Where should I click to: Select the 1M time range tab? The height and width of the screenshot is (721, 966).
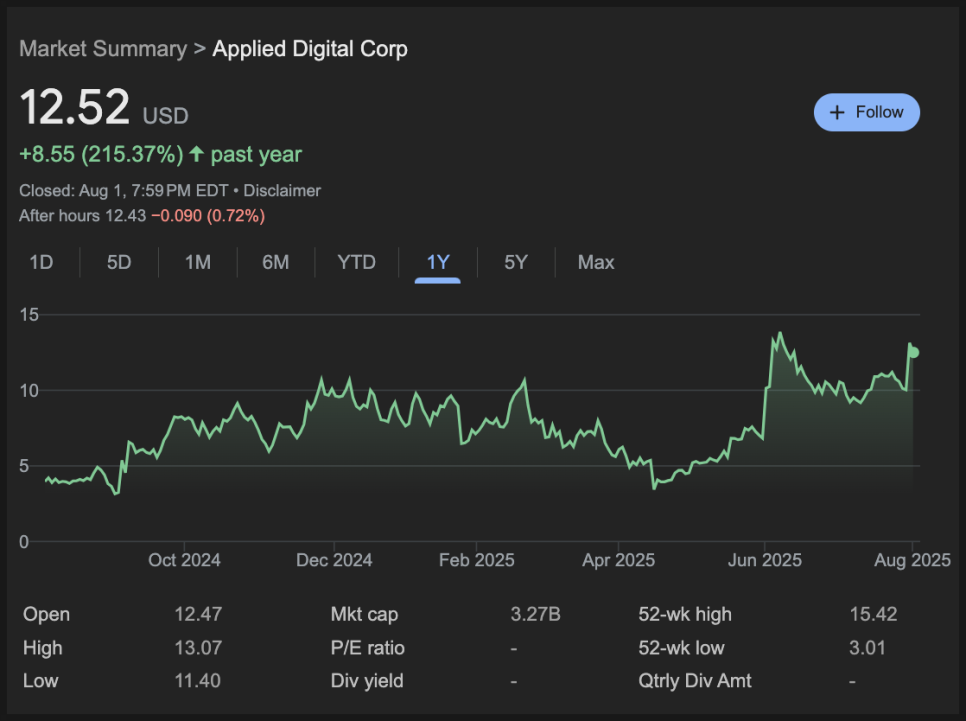click(x=198, y=263)
